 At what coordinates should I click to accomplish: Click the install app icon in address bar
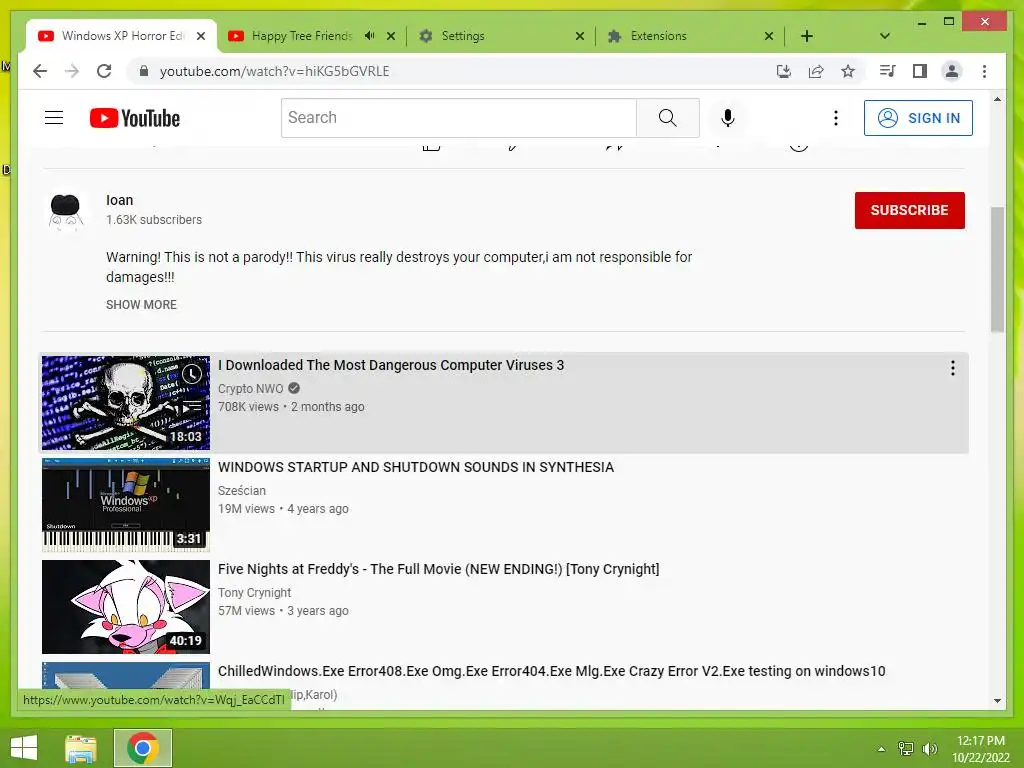784,71
